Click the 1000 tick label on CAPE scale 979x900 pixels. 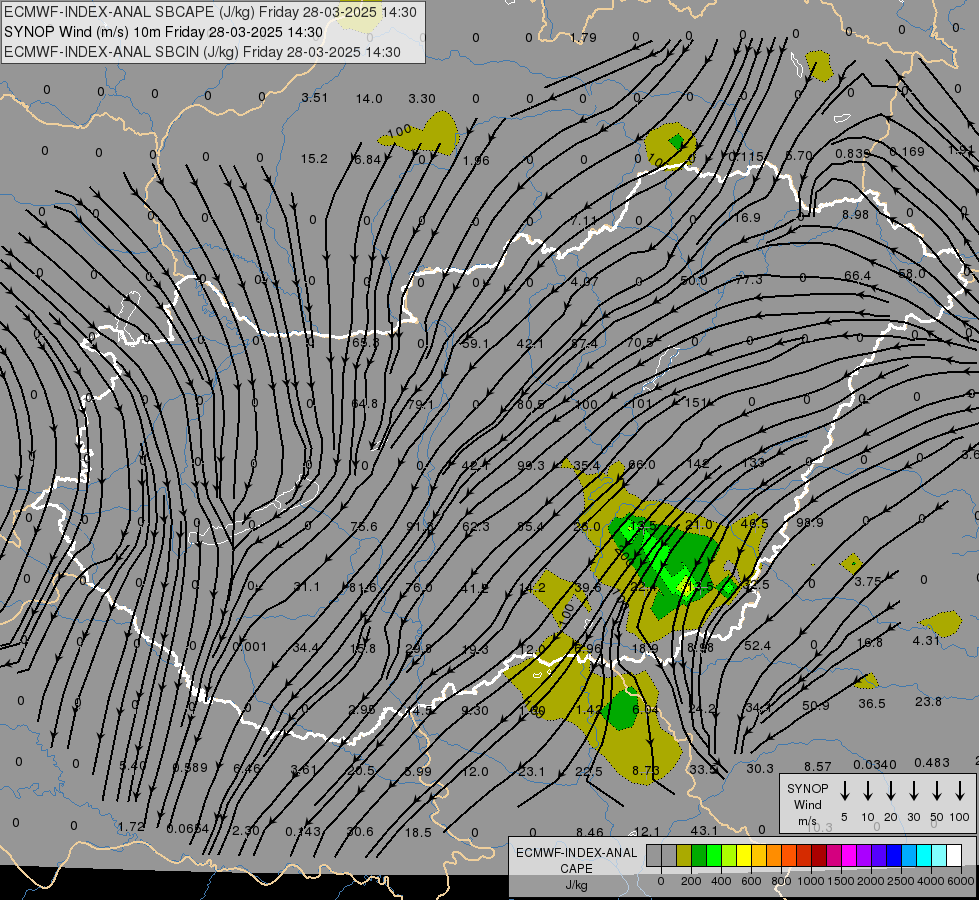(811, 881)
